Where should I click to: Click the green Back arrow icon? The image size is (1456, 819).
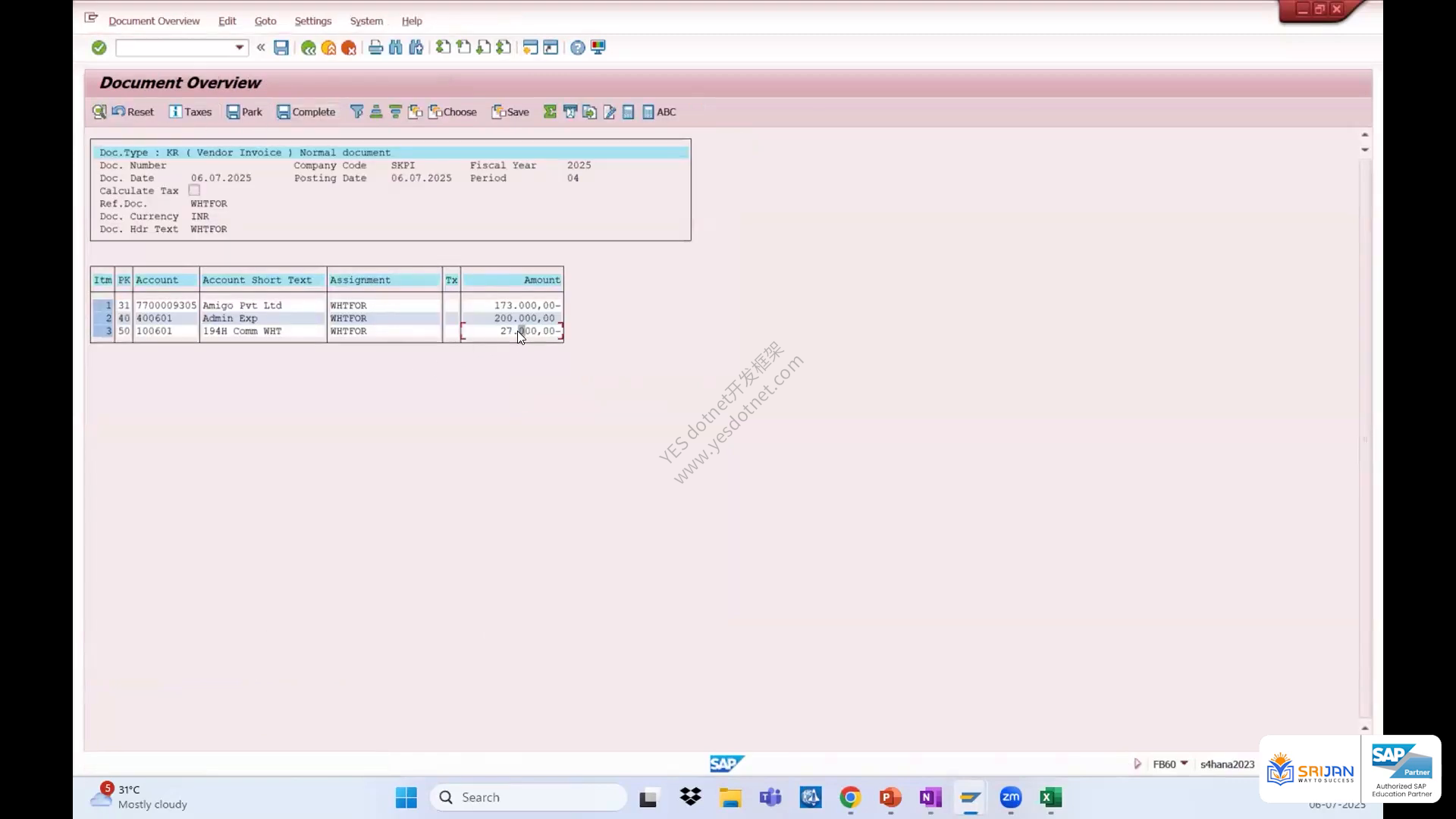coord(308,48)
